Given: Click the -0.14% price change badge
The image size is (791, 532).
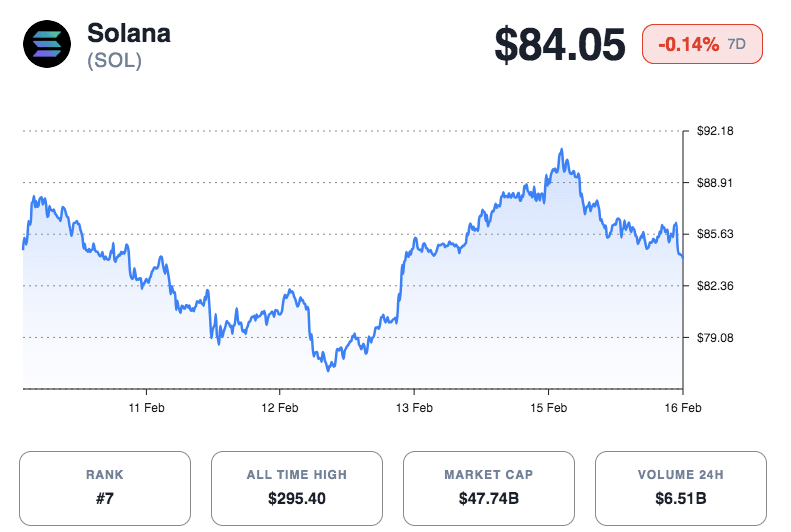Looking at the screenshot, I should click(x=689, y=44).
